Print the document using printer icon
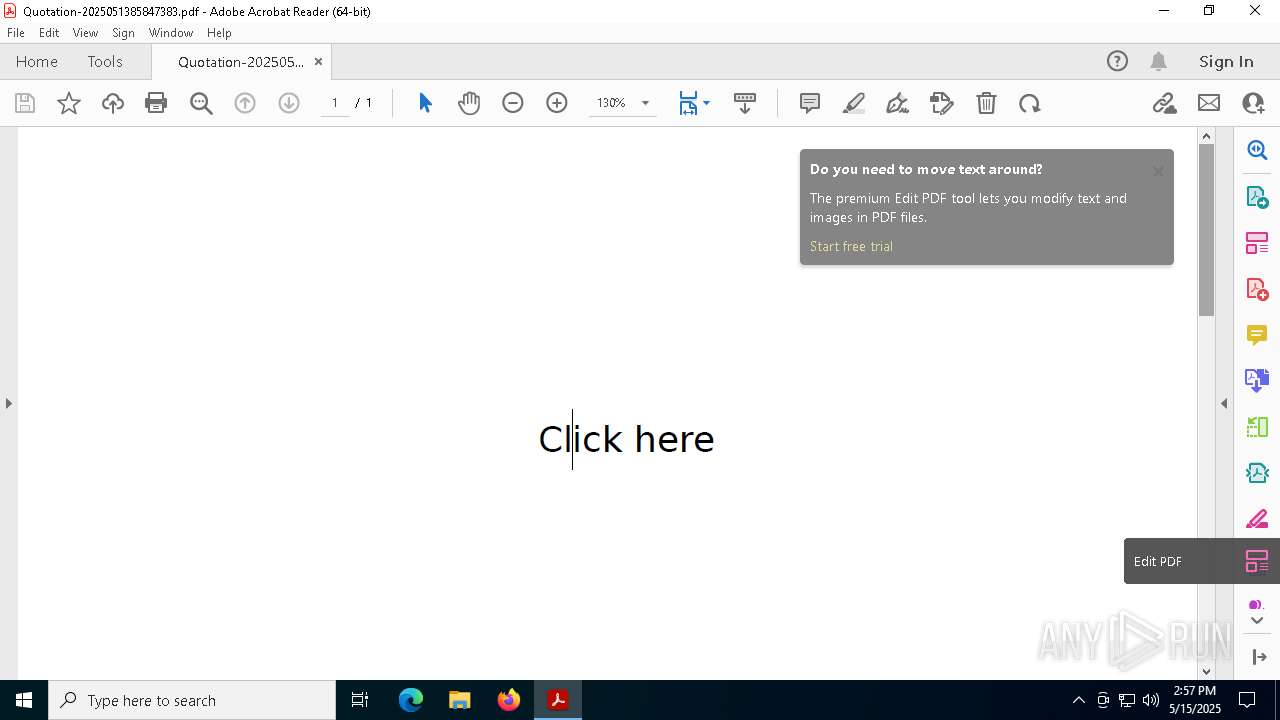Viewport: 1280px width, 720px height. pos(156,103)
